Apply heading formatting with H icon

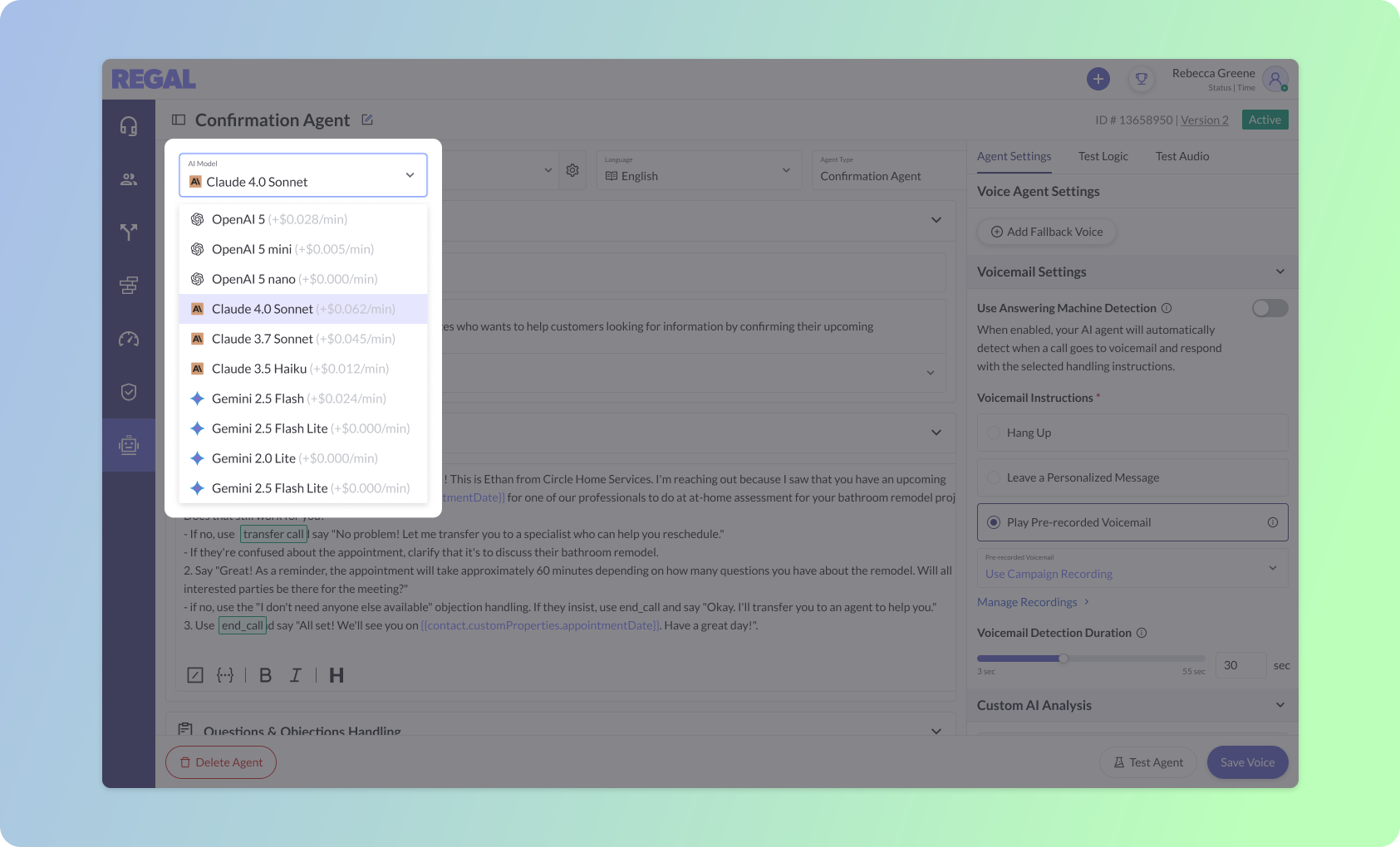[336, 675]
